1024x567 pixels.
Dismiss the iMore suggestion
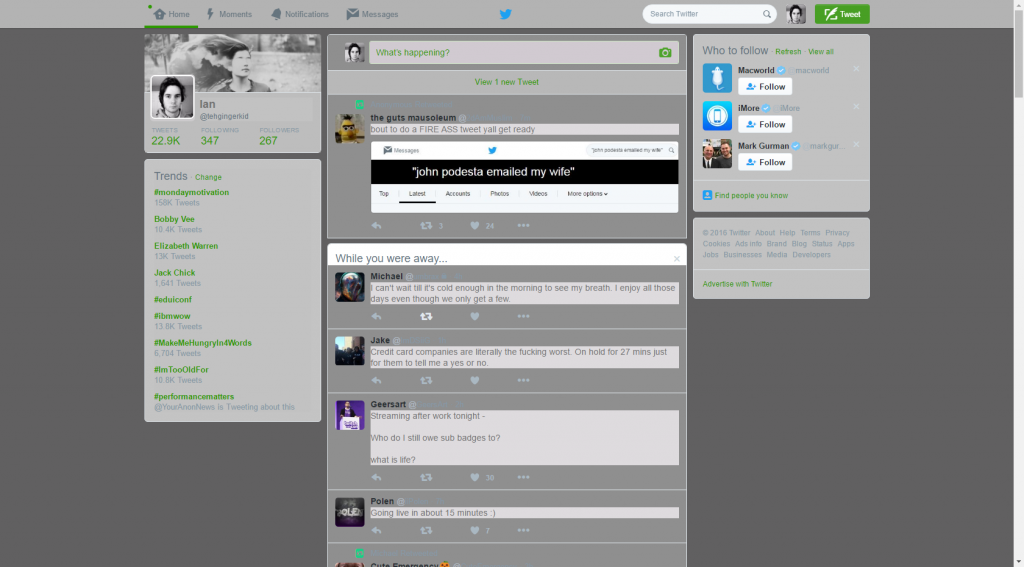856,107
